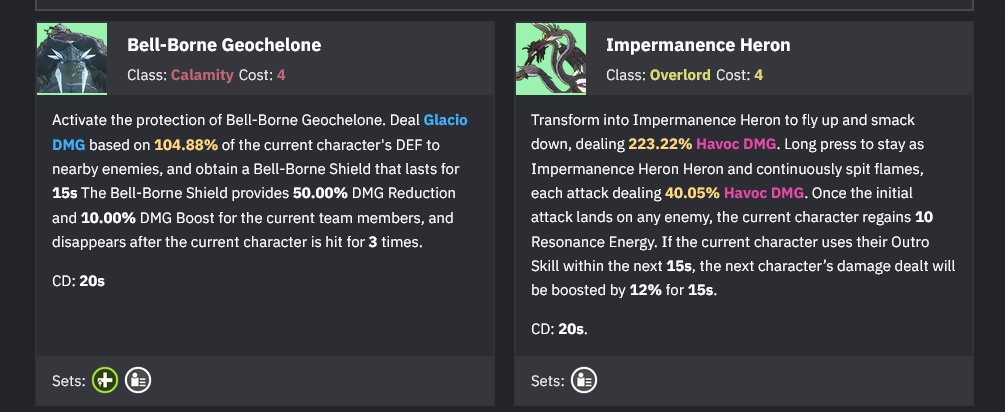The height and width of the screenshot is (412, 1005).
Task: Click the green healing set icon
Action: coord(105,381)
